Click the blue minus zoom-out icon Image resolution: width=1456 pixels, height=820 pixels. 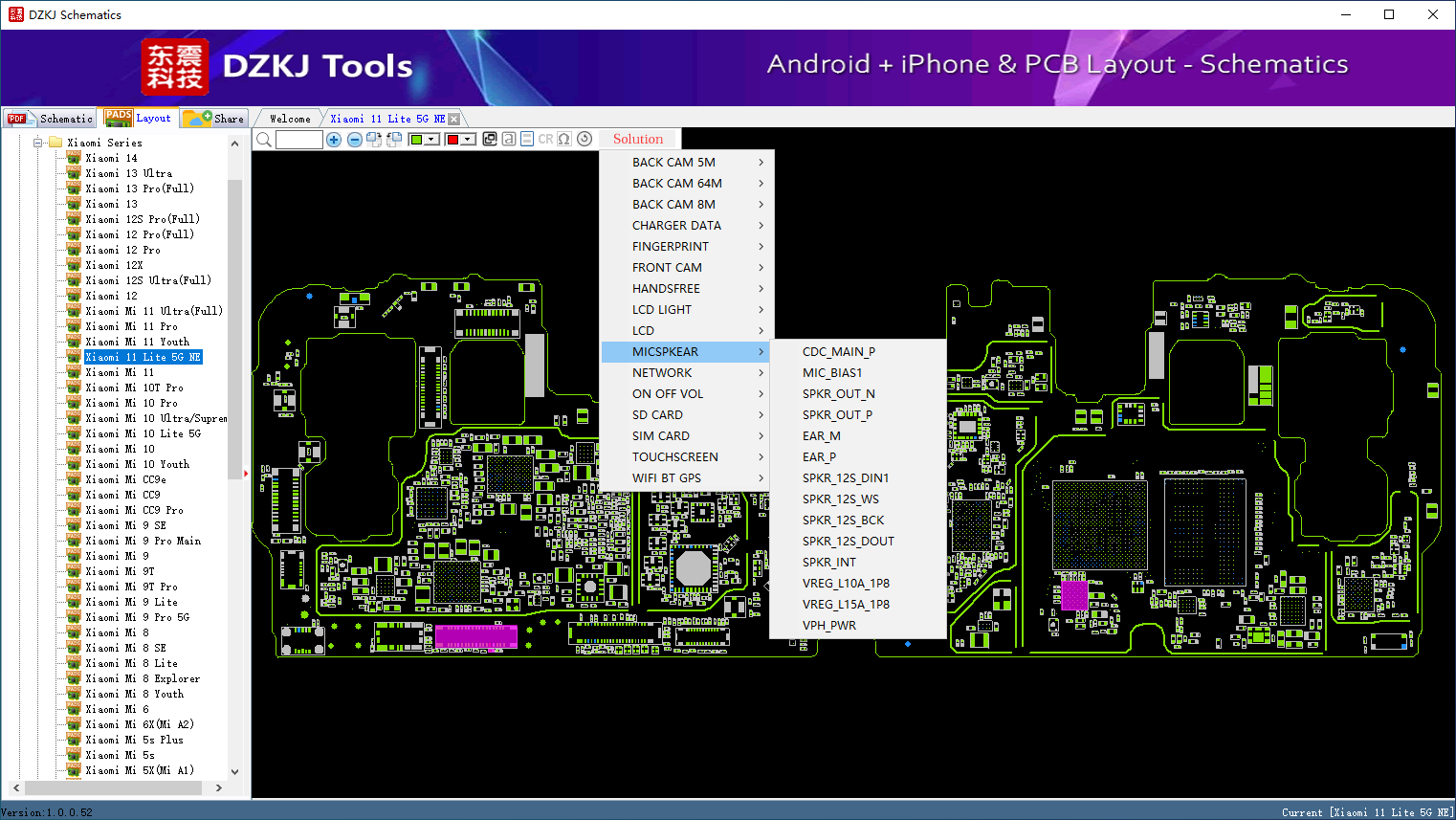[x=355, y=140]
